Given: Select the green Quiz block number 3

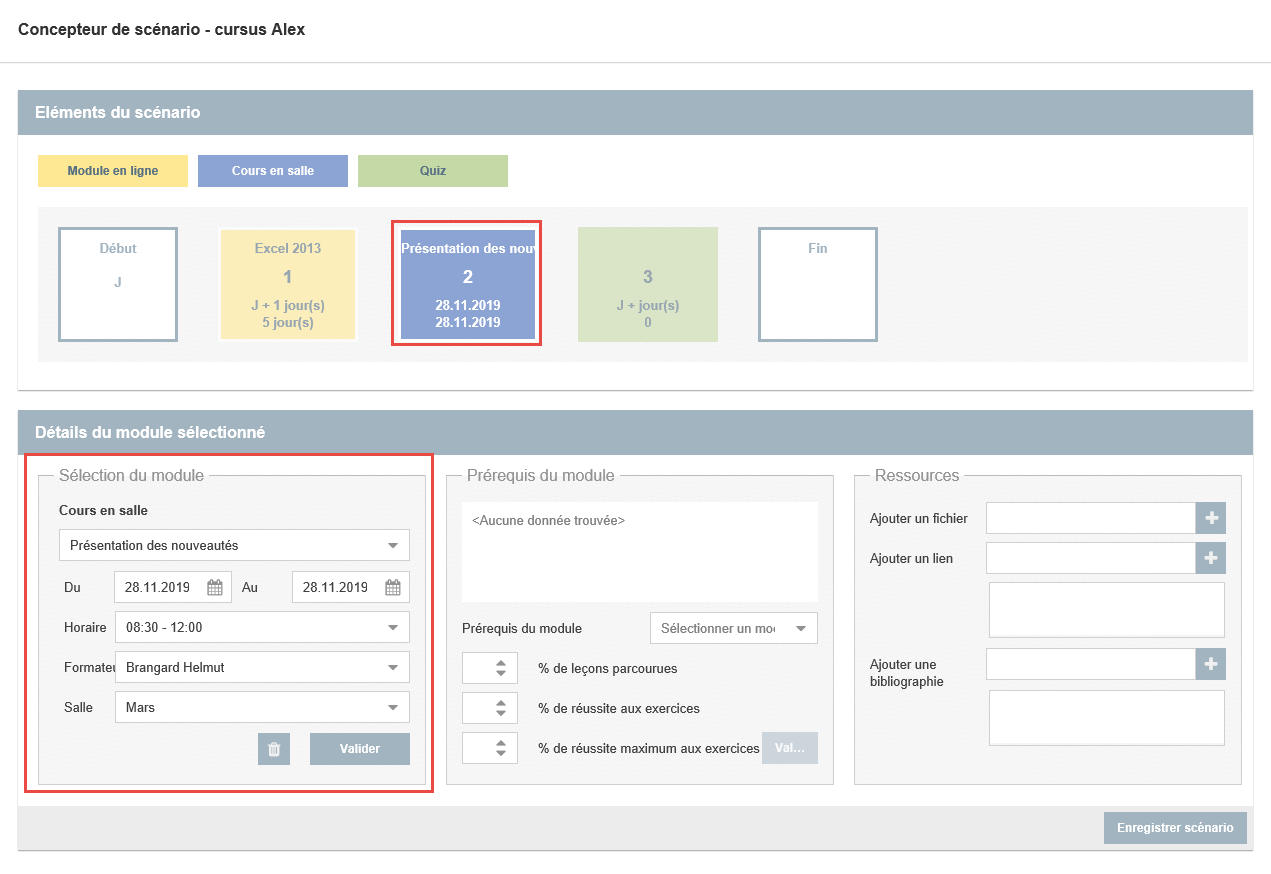Looking at the screenshot, I should (647, 284).
